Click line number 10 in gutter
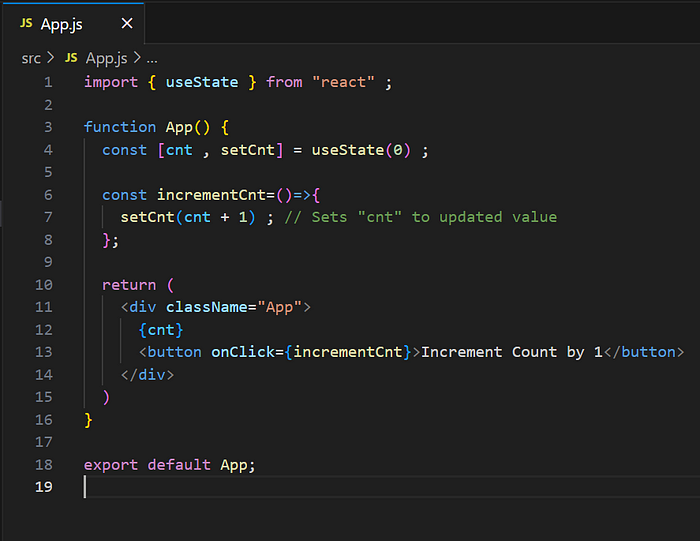 44,285
